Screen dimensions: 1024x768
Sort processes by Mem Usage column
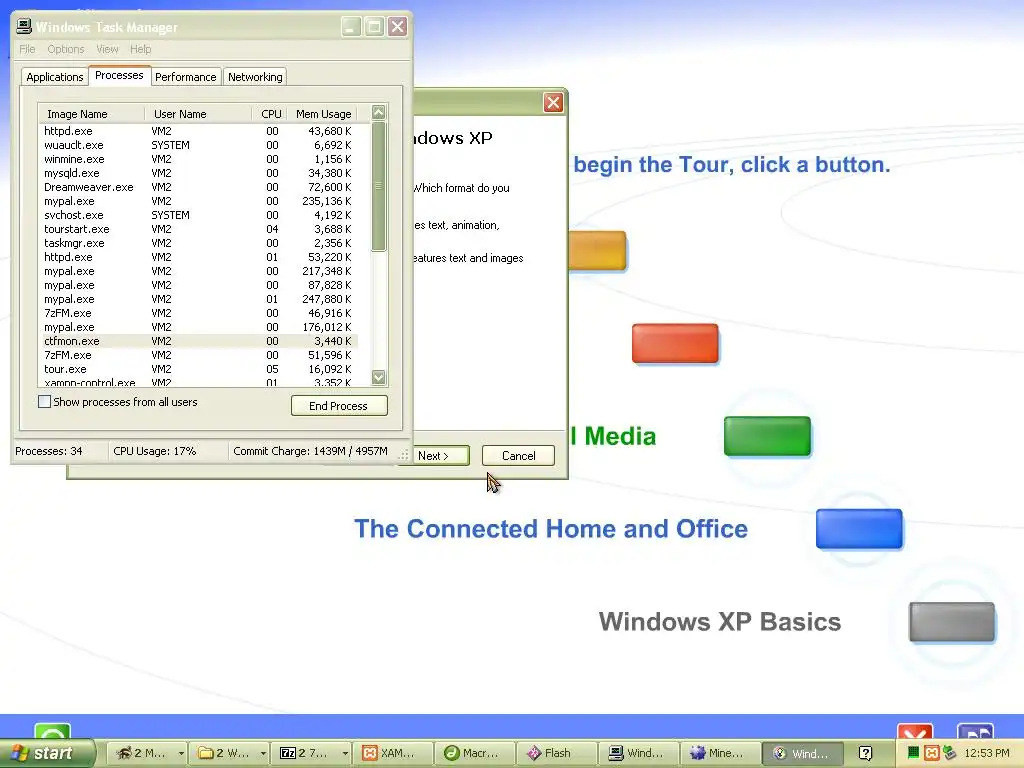click(x=323, y=114)
